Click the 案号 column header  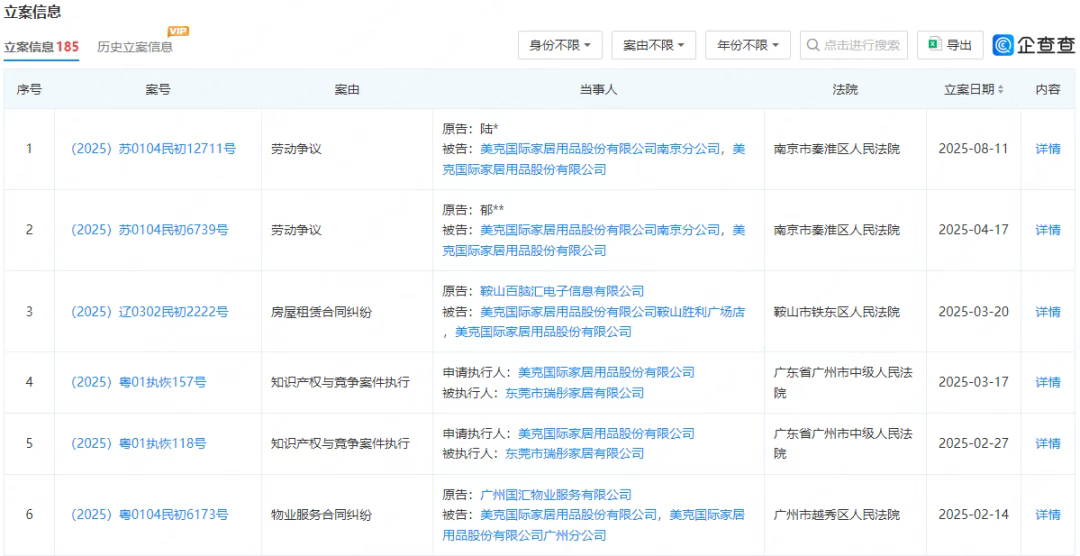click(x=158, y=90)
